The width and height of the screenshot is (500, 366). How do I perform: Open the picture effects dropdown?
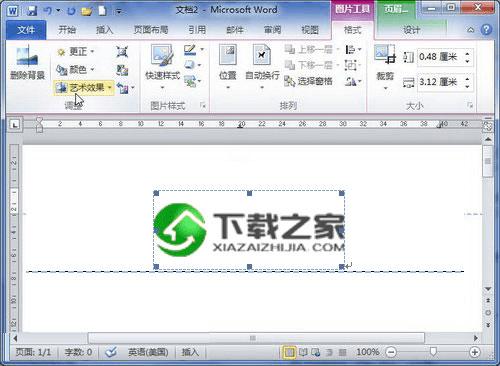tap(199, 65)
